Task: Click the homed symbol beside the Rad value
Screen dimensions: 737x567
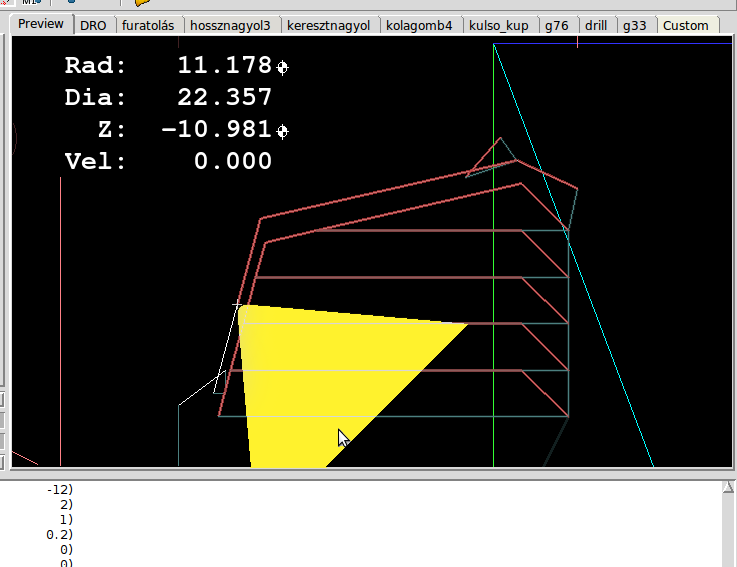Action: point(283,67)
